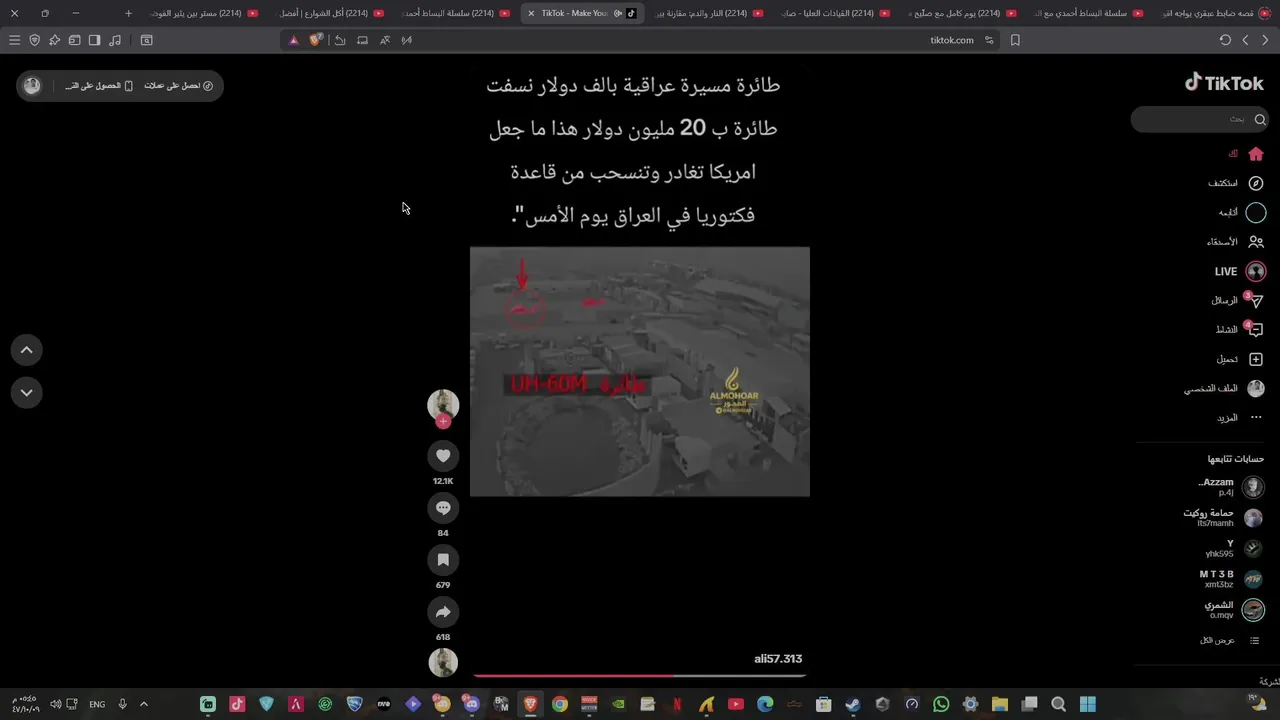Image resolution: width=1280 pixels, height=720 pixels.
Task: Click 'Get app' (الحصول على الت...) button
Action: [99, 86]
